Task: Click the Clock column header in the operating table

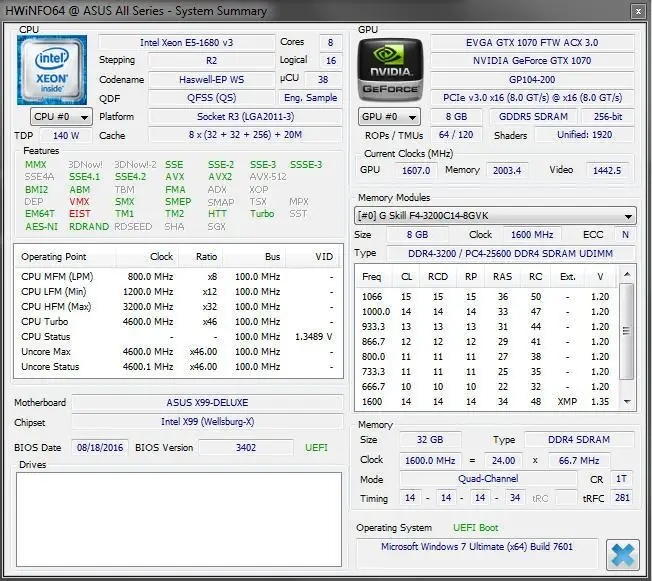Action: (147, 257)
